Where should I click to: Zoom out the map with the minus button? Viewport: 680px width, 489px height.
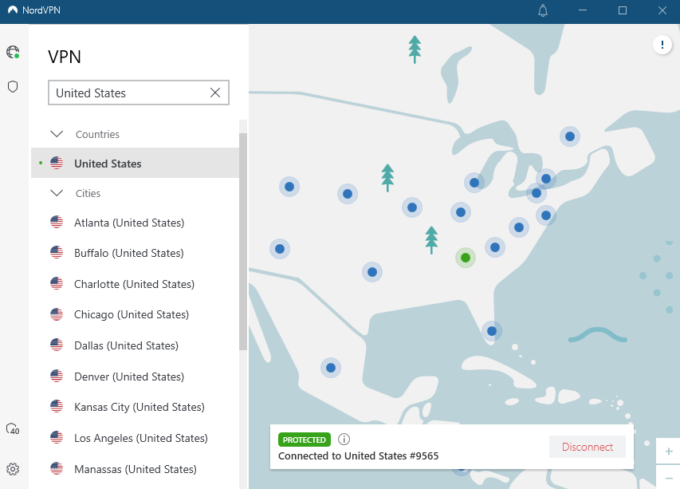point(668,478)
